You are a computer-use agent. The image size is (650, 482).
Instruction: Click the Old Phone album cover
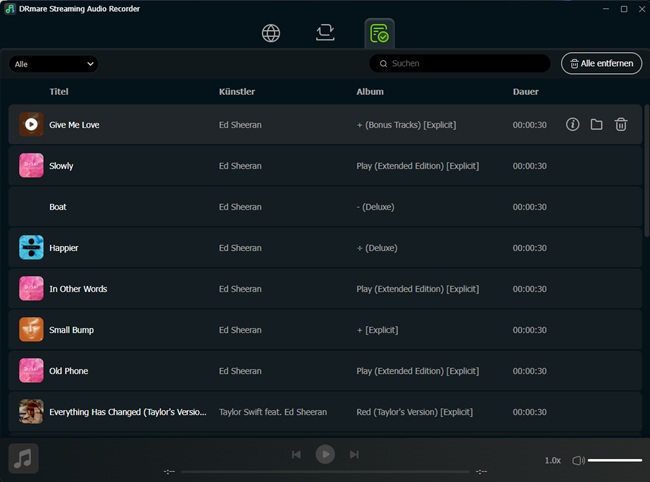31,371
